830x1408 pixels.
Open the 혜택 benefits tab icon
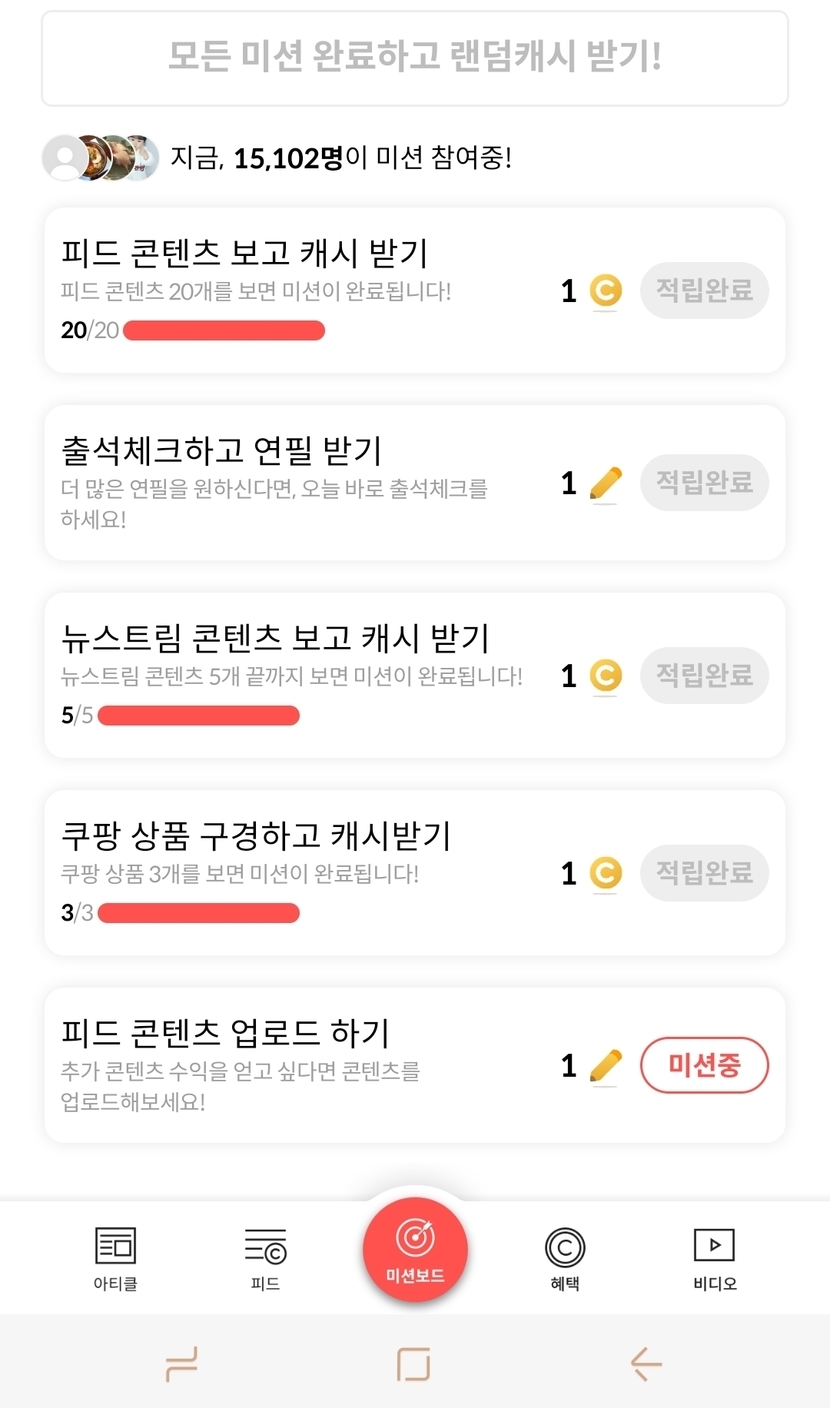(565, 1247)
